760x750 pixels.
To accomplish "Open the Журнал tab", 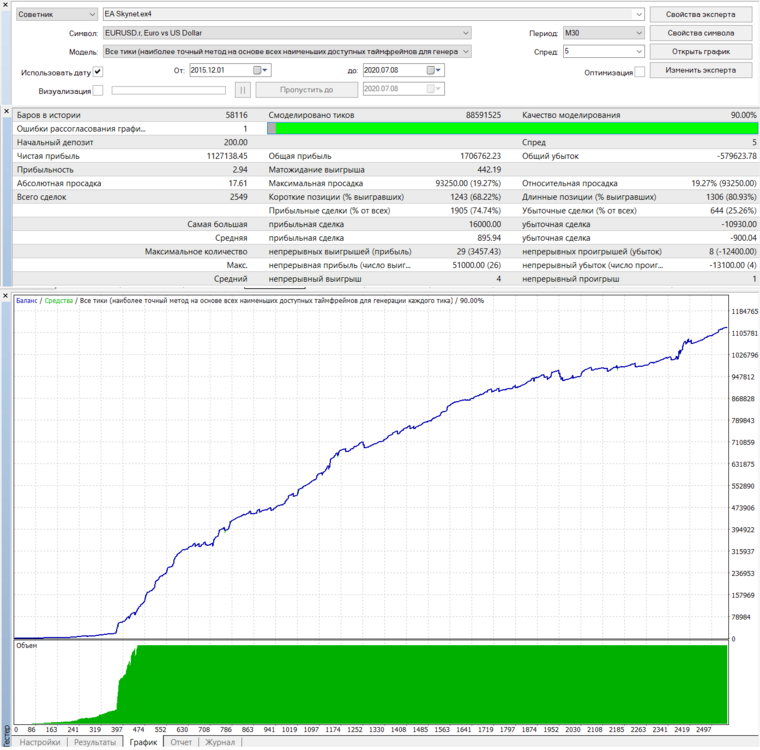I will [x=220, y=742].
